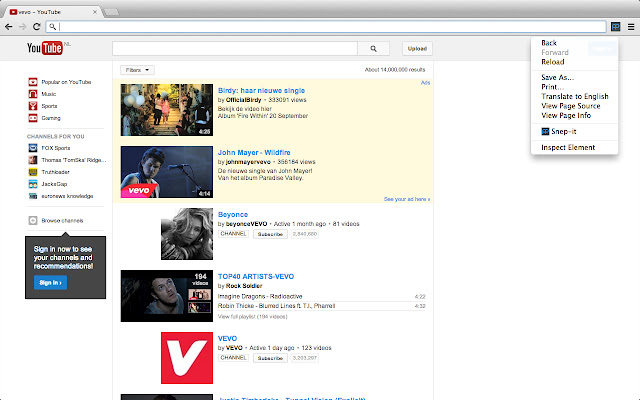Select Translate to English in the context menu
The height and width of the screenshot is (400, 640).
pos(574,96)
